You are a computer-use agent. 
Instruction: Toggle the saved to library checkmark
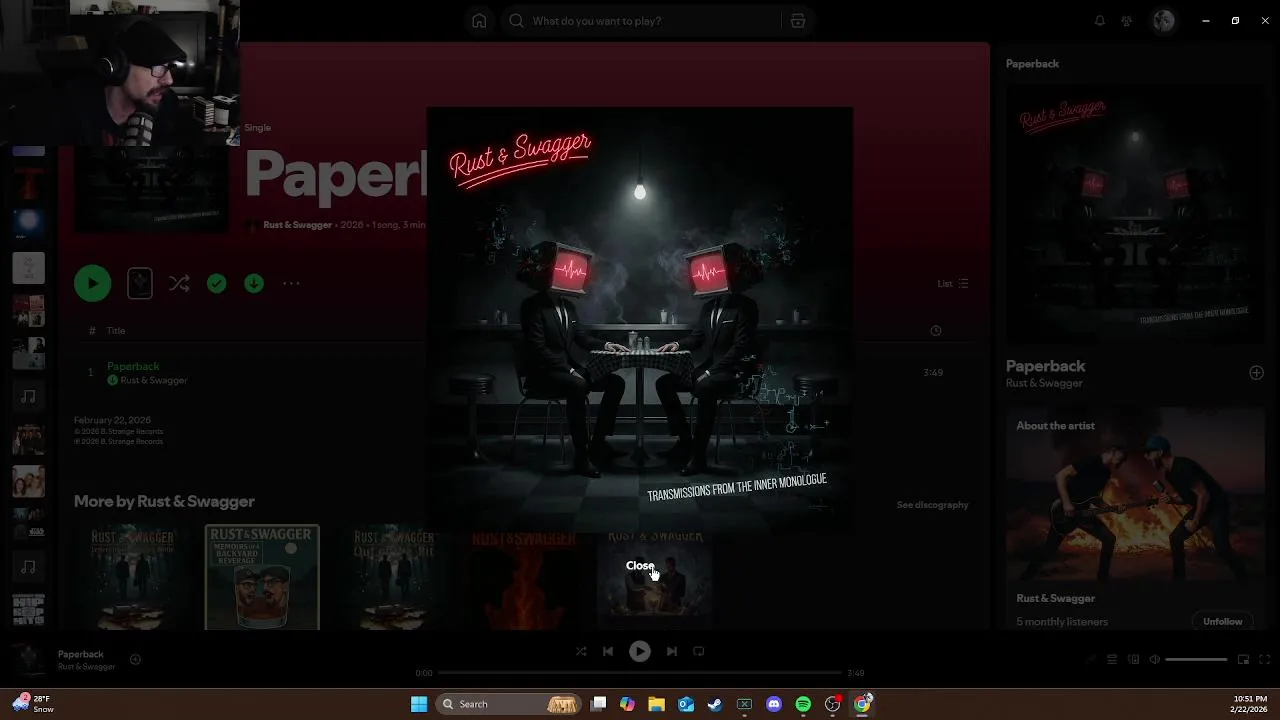[x=216, y=284]
